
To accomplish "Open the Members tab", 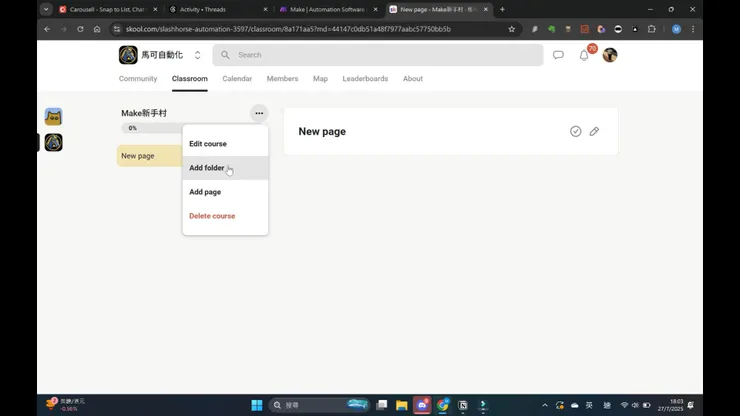I will pos(282,79).
